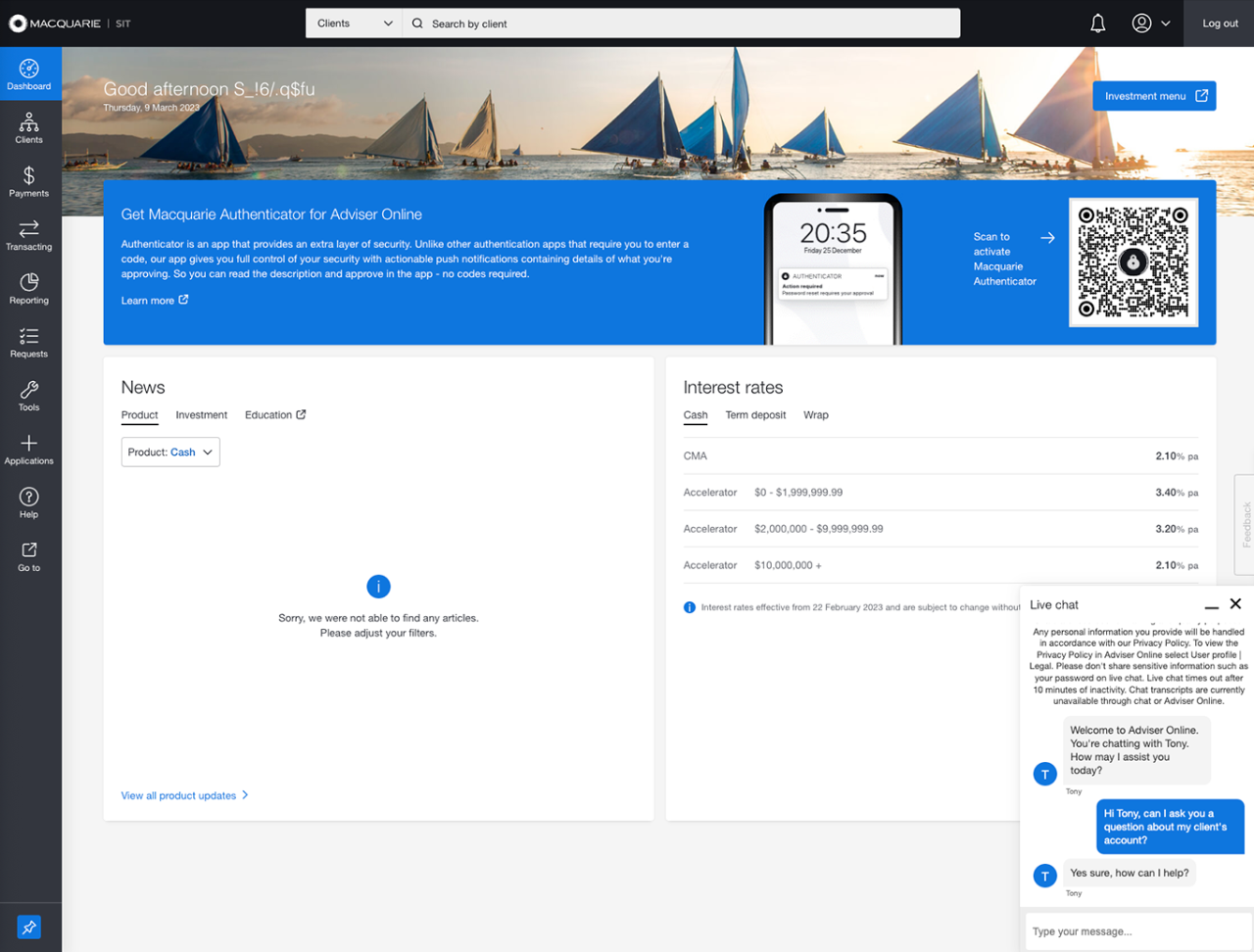Click 'Get Macquarie Authenticator for Adviser Online' heading
Image resolution: width=1254 pixels, height=952 pixels.
click(271, 214)
